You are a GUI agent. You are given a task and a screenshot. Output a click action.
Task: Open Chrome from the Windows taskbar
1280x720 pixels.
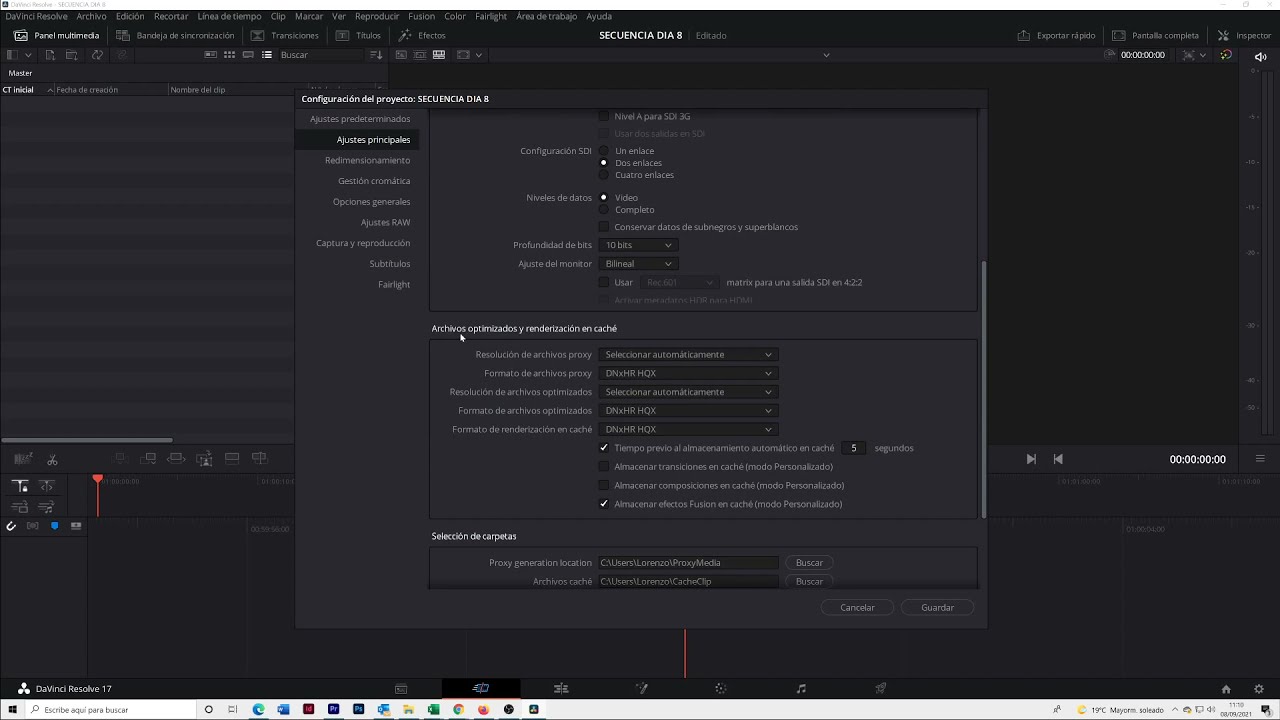tap(458, 710)
